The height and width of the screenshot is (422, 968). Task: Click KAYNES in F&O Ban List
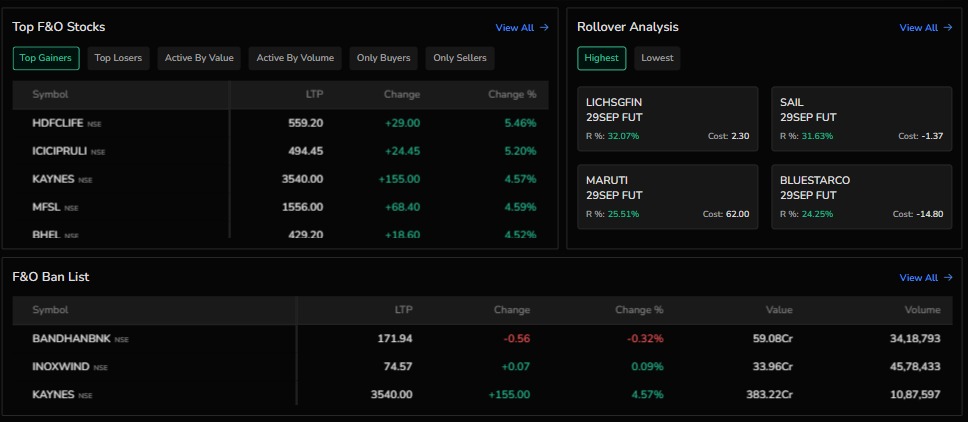[53, 394]
